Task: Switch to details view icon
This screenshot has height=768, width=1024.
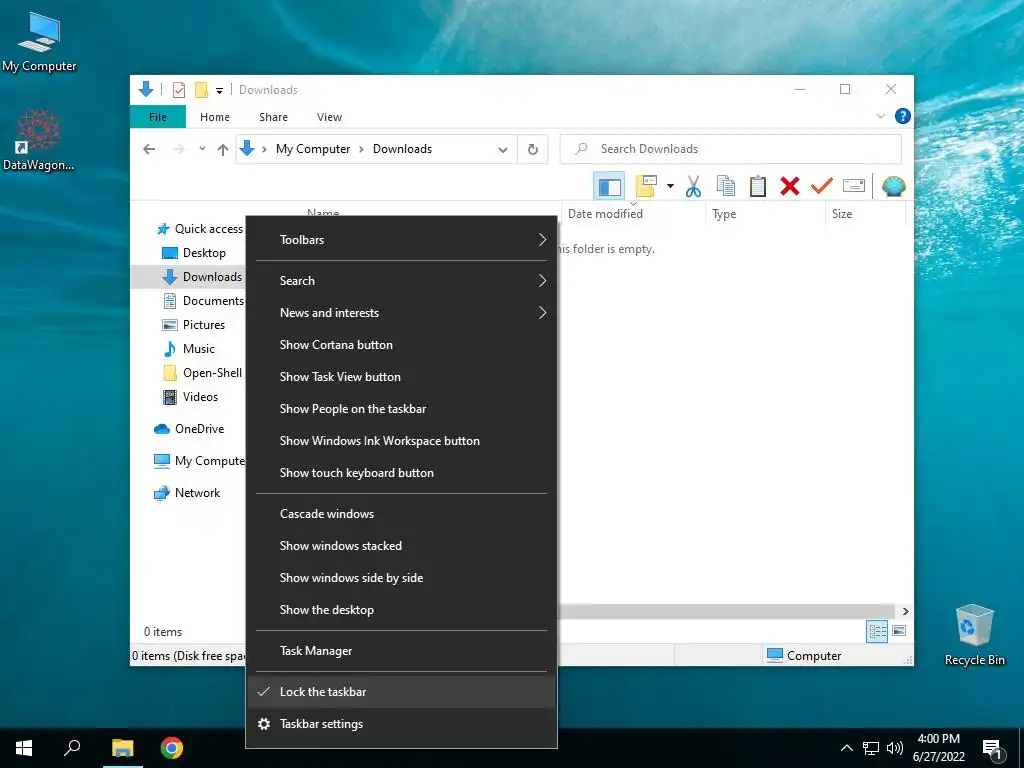Action: [877, 631]
